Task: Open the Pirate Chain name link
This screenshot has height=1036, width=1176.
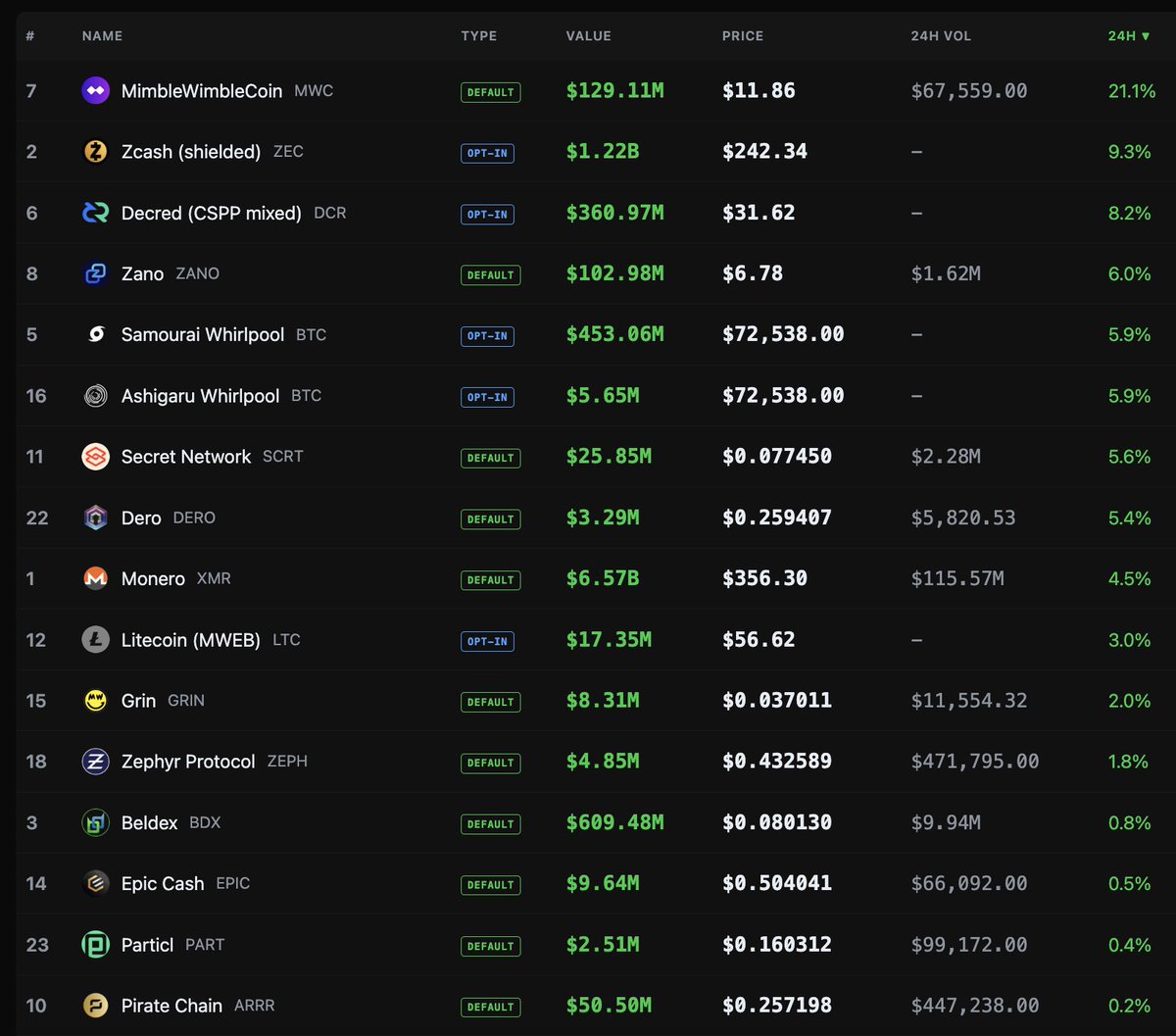Action: [171, 1006]
